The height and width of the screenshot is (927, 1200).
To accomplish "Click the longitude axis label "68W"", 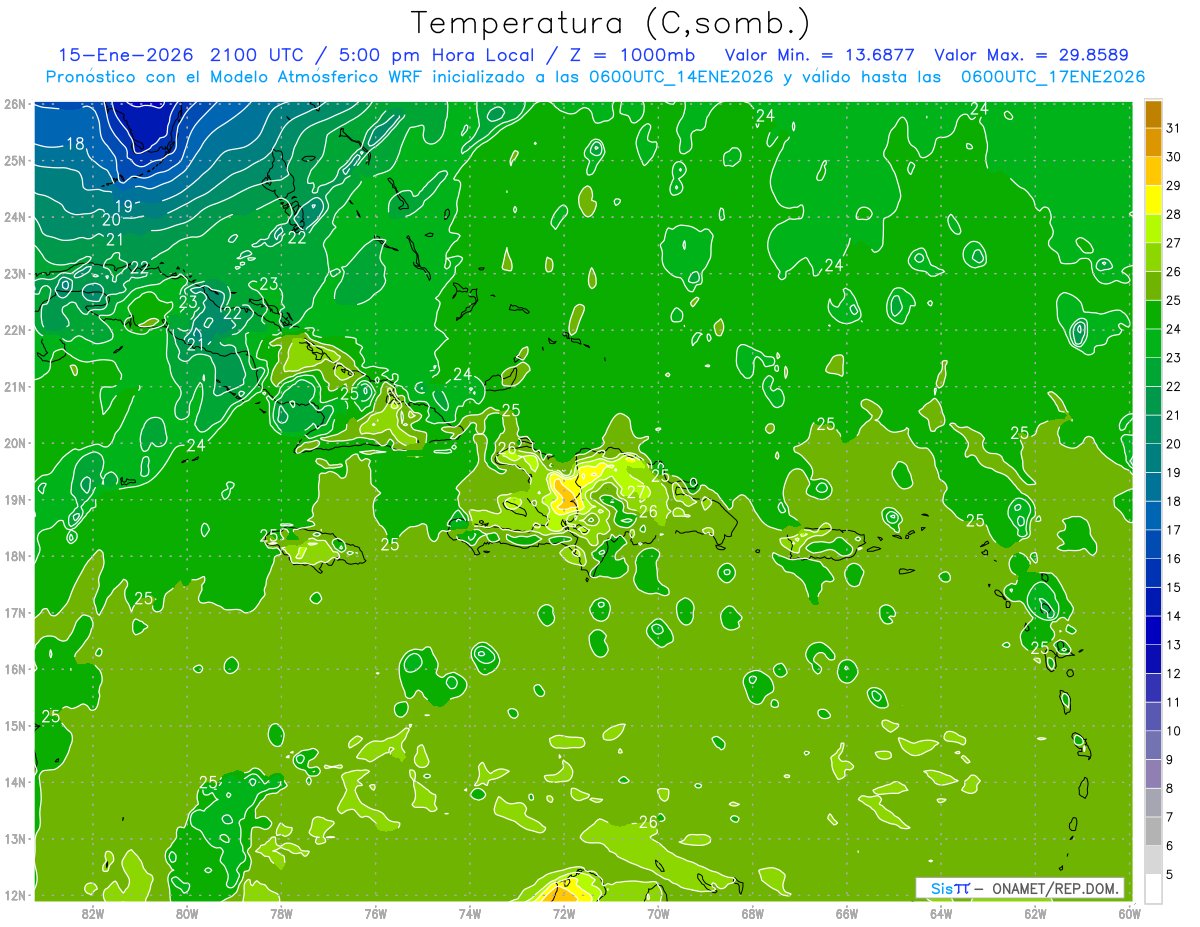I will 752,913.
